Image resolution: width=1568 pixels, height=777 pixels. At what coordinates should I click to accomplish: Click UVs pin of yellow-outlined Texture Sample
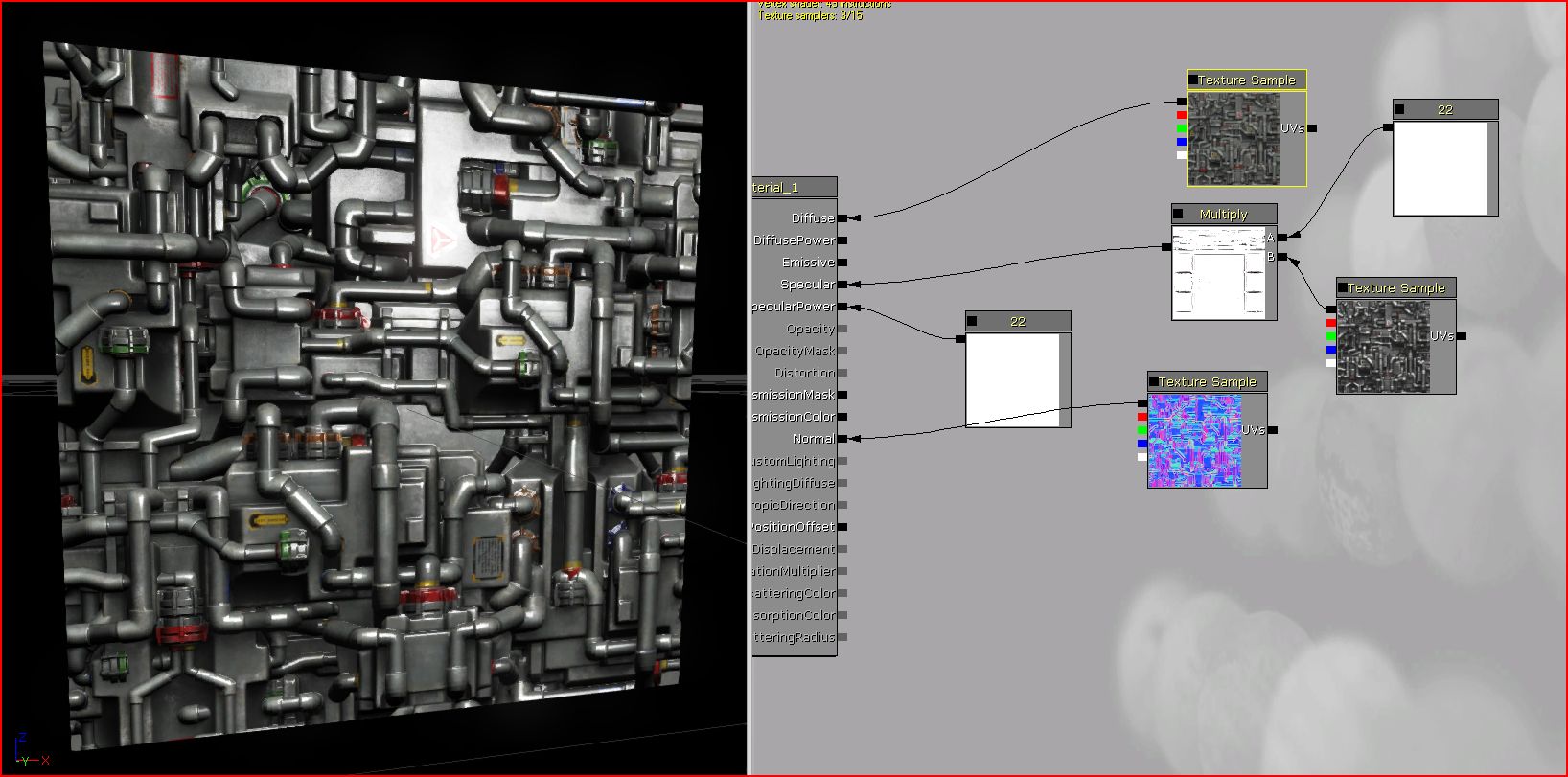coord(1312,128)
